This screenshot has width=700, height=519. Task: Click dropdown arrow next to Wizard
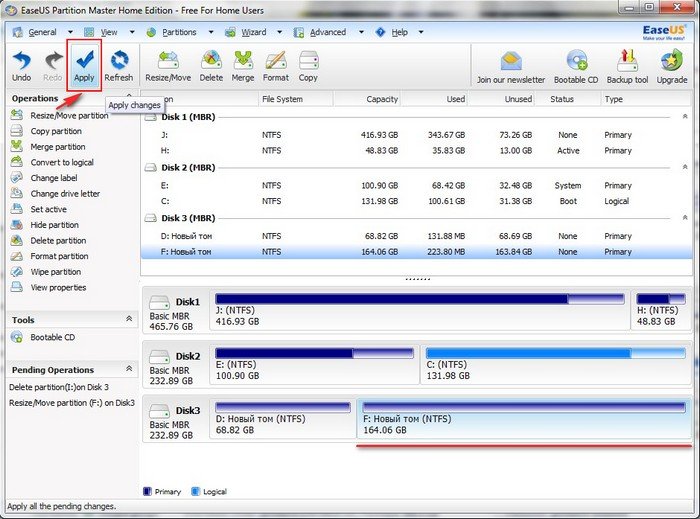(279, 32)
